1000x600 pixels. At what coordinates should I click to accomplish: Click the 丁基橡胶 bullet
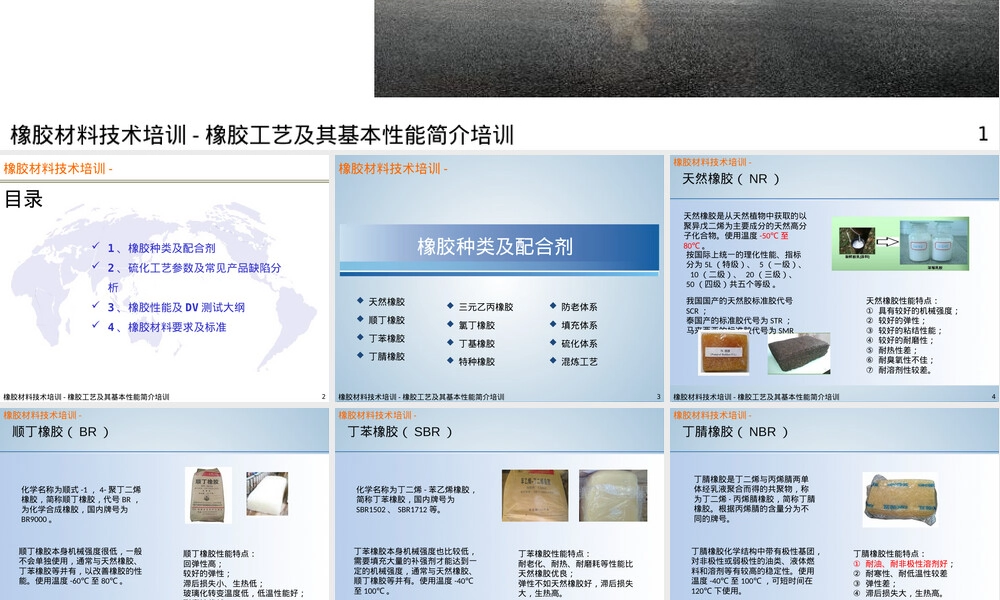click(x=476, y=344)
